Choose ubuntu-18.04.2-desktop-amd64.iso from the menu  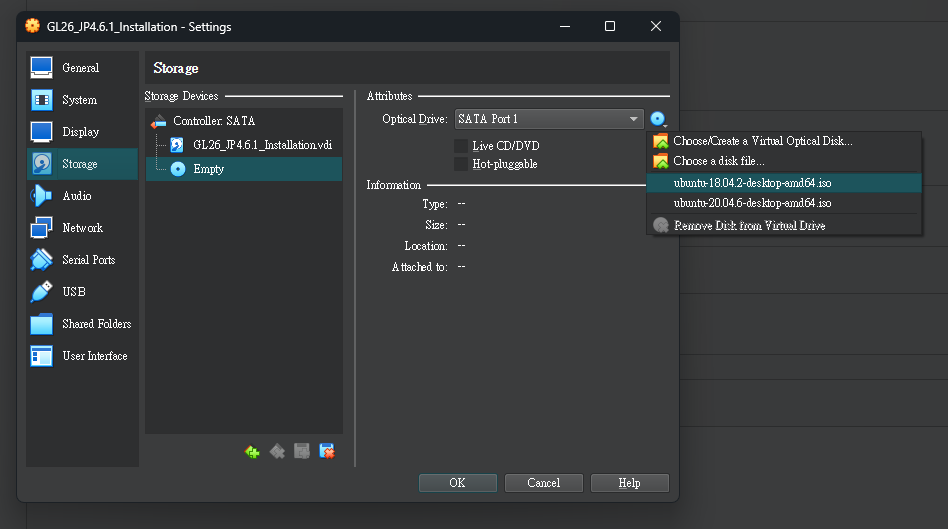click(x=752, y=183)
